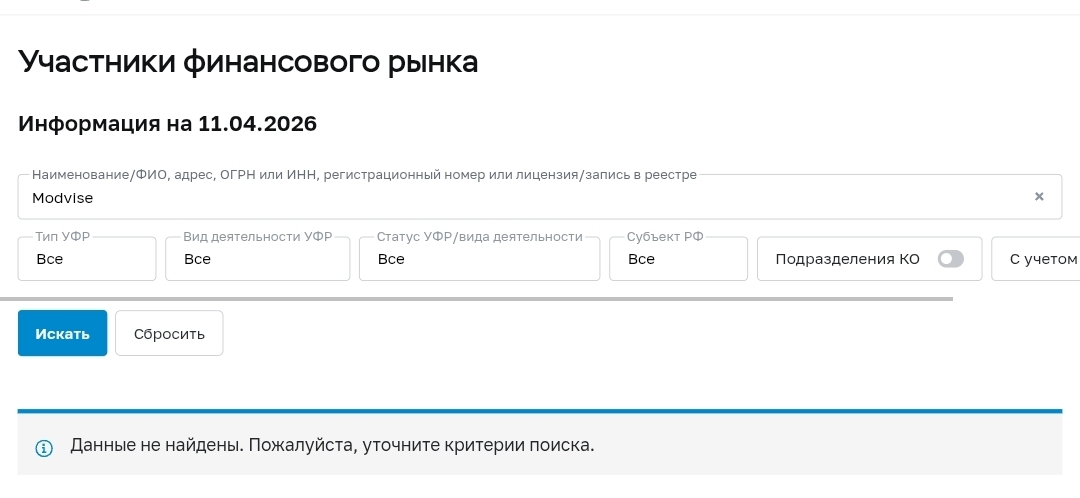The height and width of the screenshot is (498, 1080).
Task: Click the Наименование/ФИО floating field label
Action: pyautogui.click(x=364, y=175)
